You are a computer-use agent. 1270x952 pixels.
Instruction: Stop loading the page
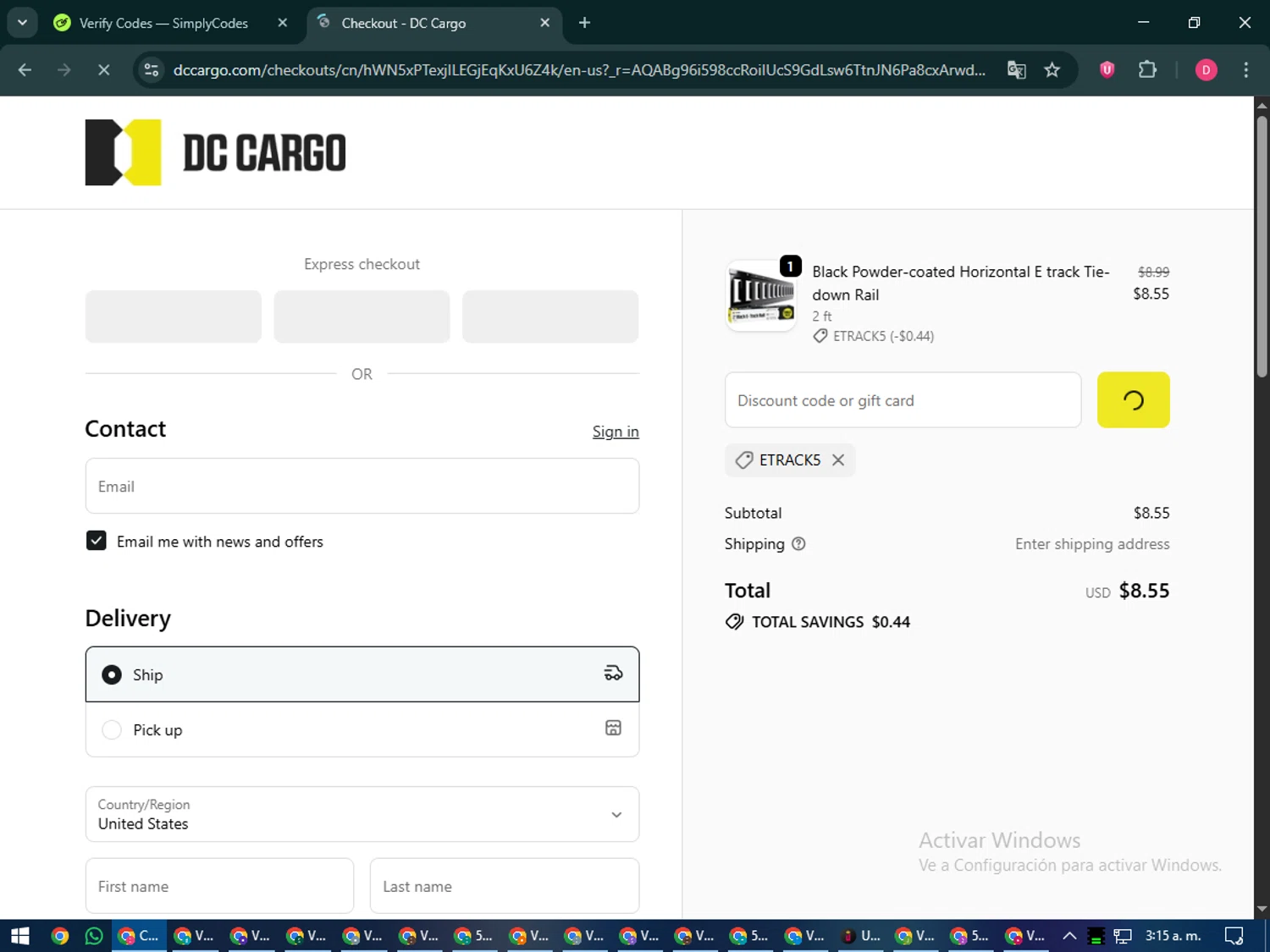tap(103, 70)
